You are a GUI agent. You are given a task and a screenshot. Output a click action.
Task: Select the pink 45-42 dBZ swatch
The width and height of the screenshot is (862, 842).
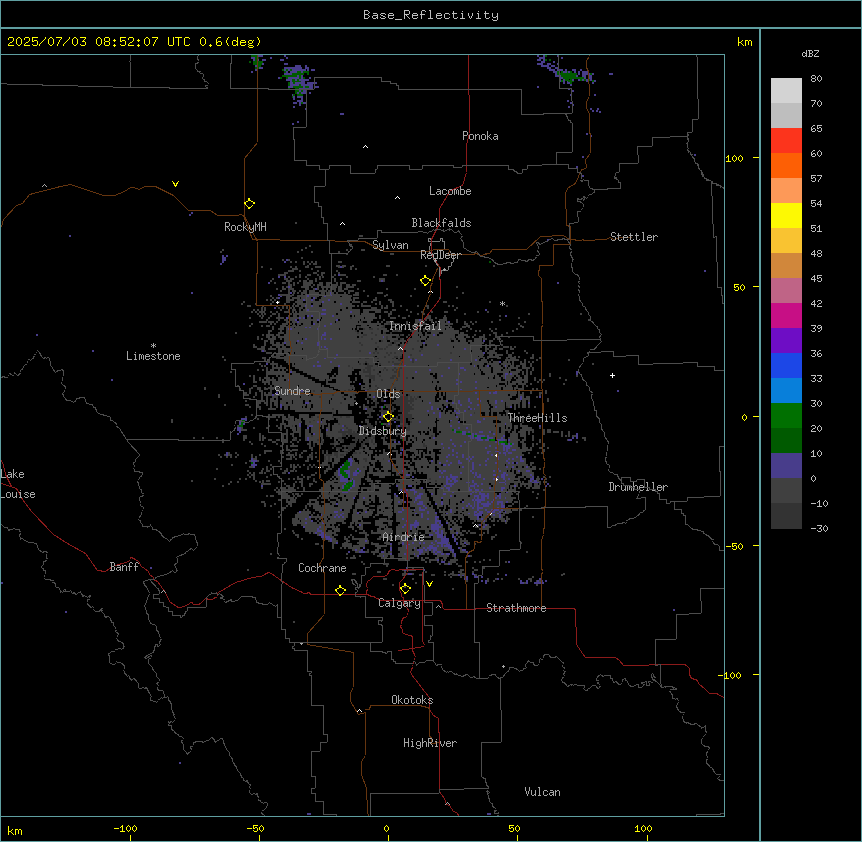pyautogui.click(x=786, y=291)
